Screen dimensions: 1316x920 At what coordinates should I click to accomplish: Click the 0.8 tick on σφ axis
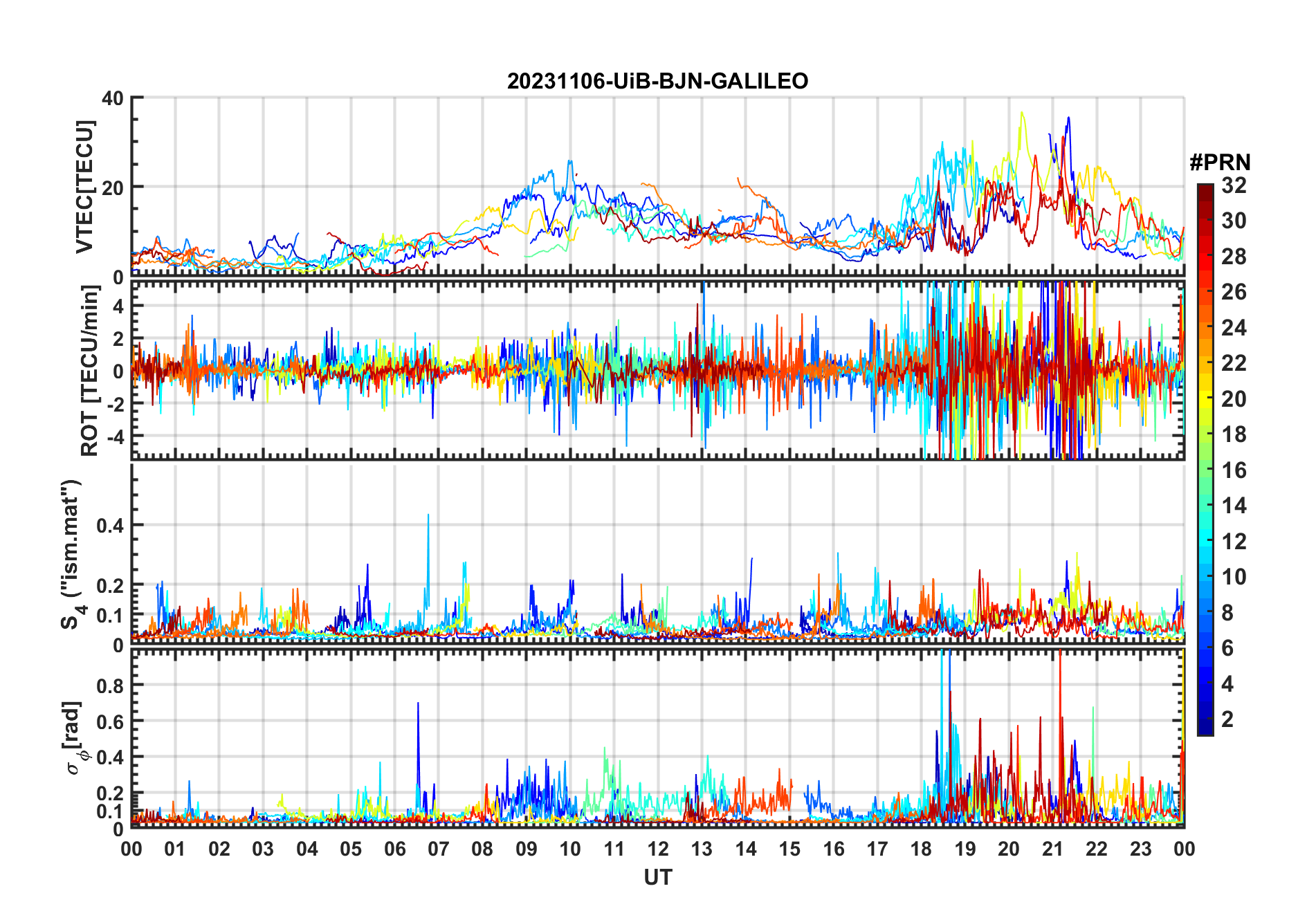tap(110, 686)
